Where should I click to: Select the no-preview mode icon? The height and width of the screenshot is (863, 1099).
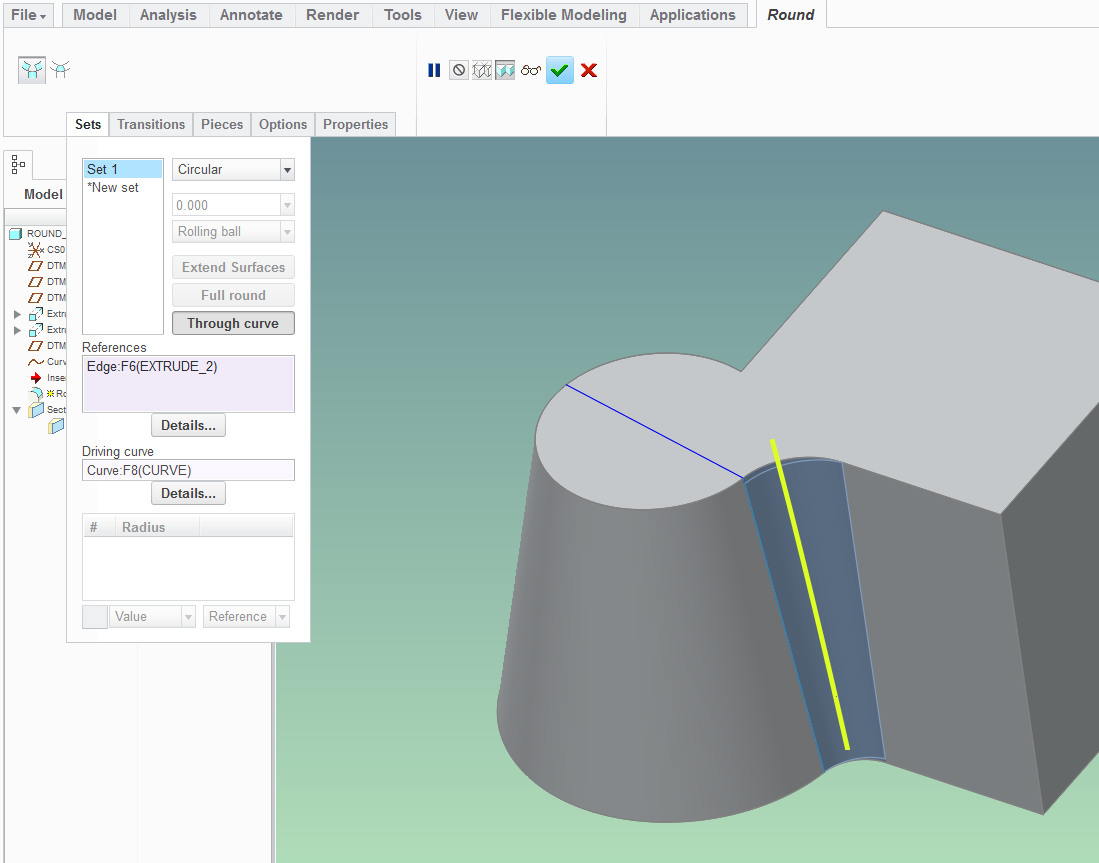pyautogui.click(x=458, y=70)
